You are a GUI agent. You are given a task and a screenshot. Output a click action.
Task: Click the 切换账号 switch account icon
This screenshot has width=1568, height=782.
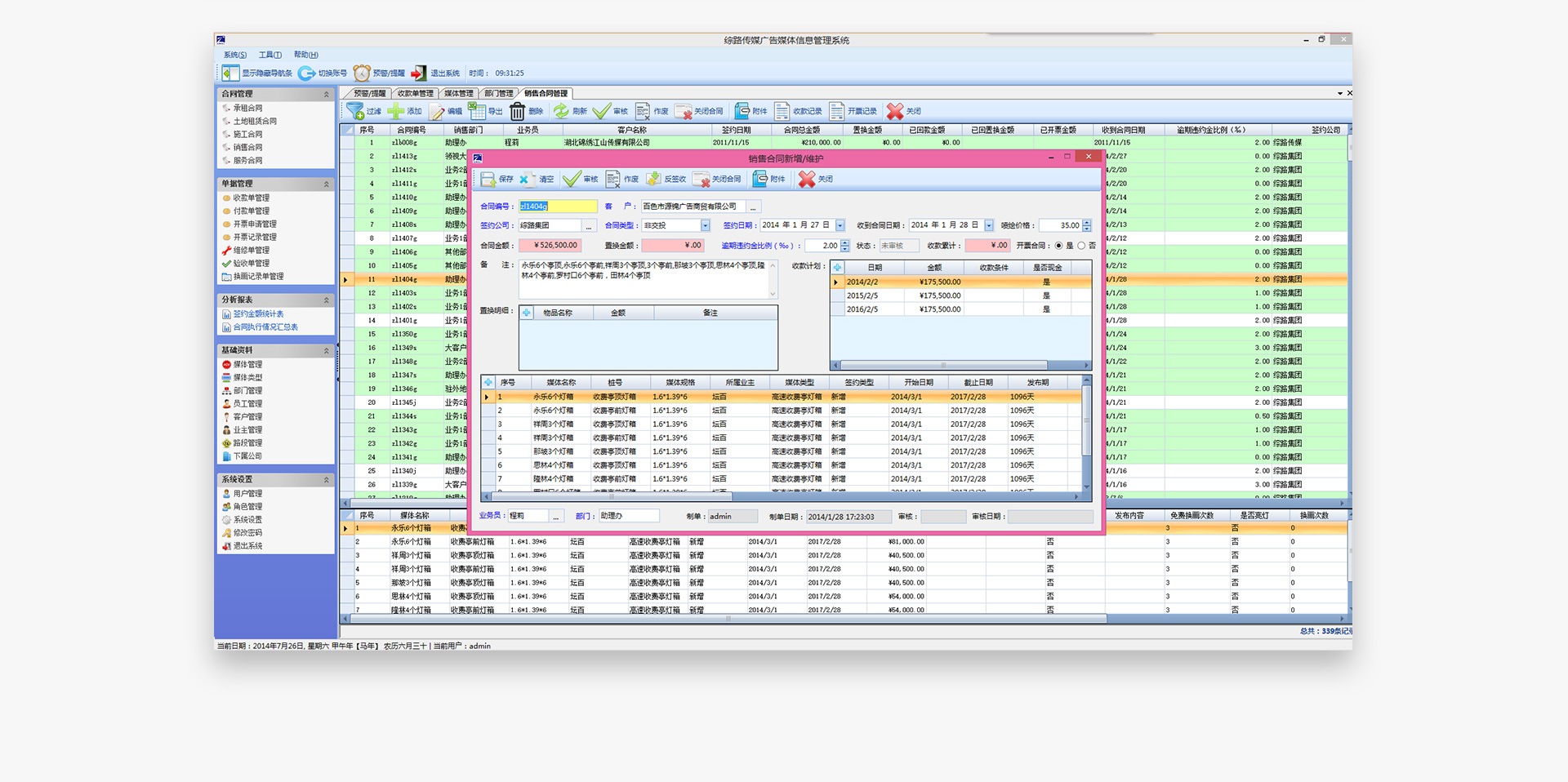(x=306, y=73)
